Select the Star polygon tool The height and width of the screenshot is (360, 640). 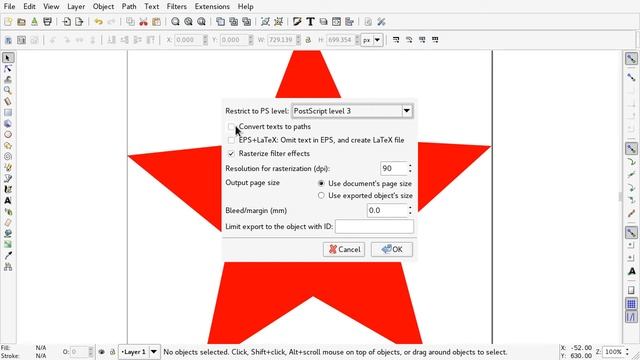(x=8, y=146)
